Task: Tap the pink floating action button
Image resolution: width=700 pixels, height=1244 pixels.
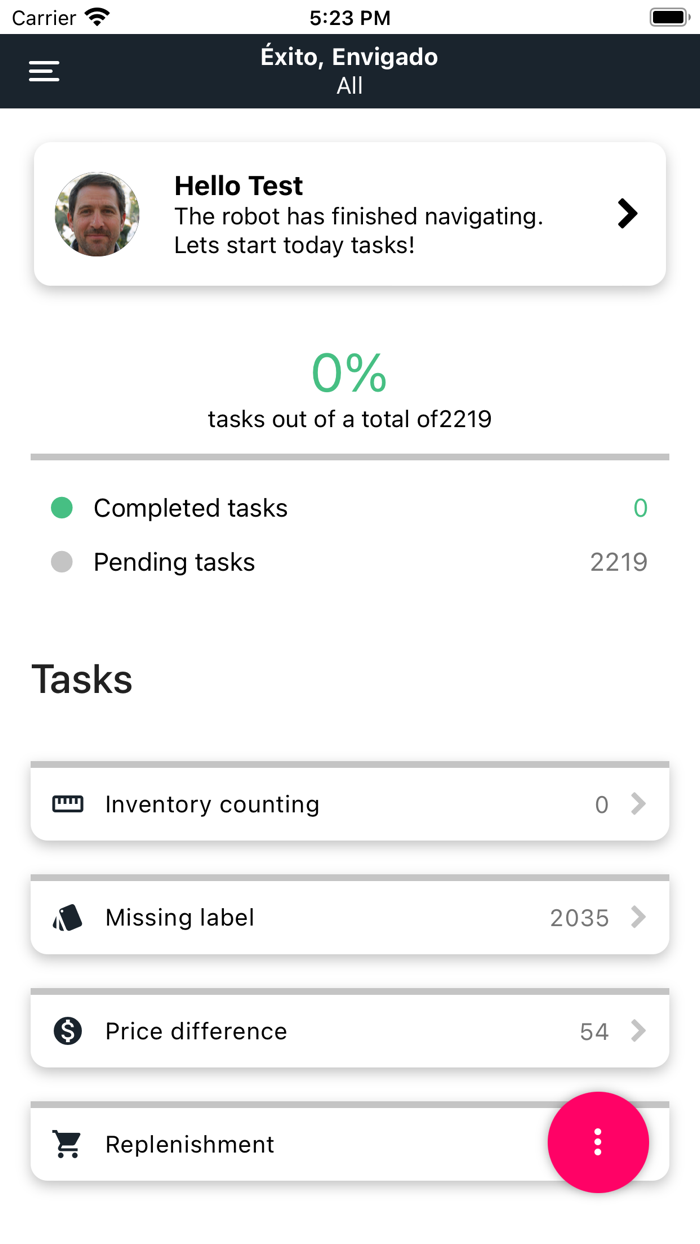Action: point(598,1142)
